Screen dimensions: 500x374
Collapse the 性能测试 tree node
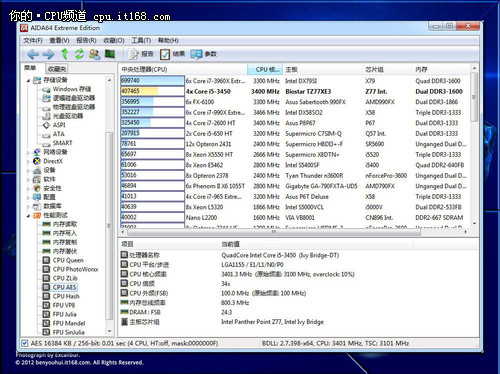click(28, 216)
